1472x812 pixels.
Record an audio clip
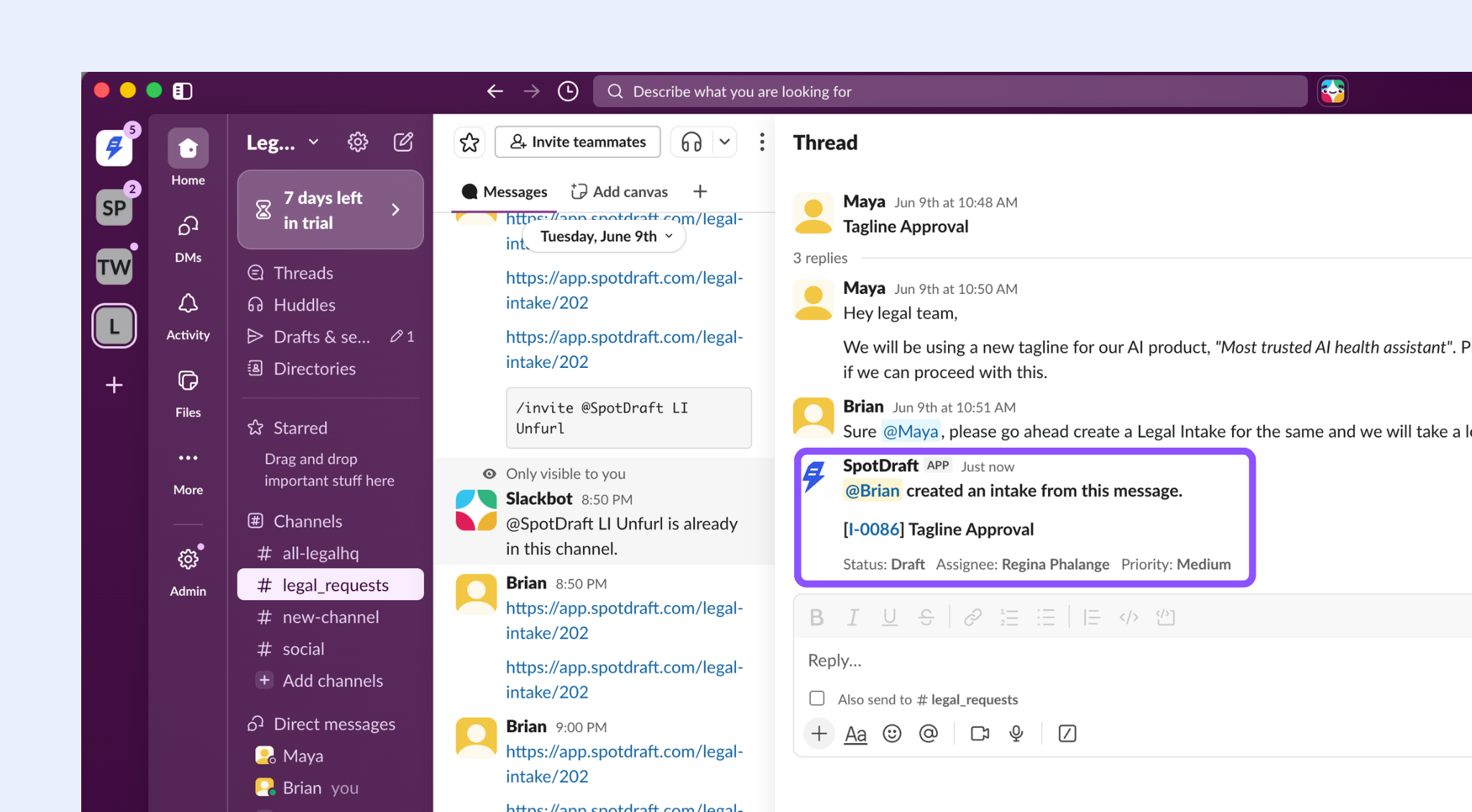(1016, 734)
